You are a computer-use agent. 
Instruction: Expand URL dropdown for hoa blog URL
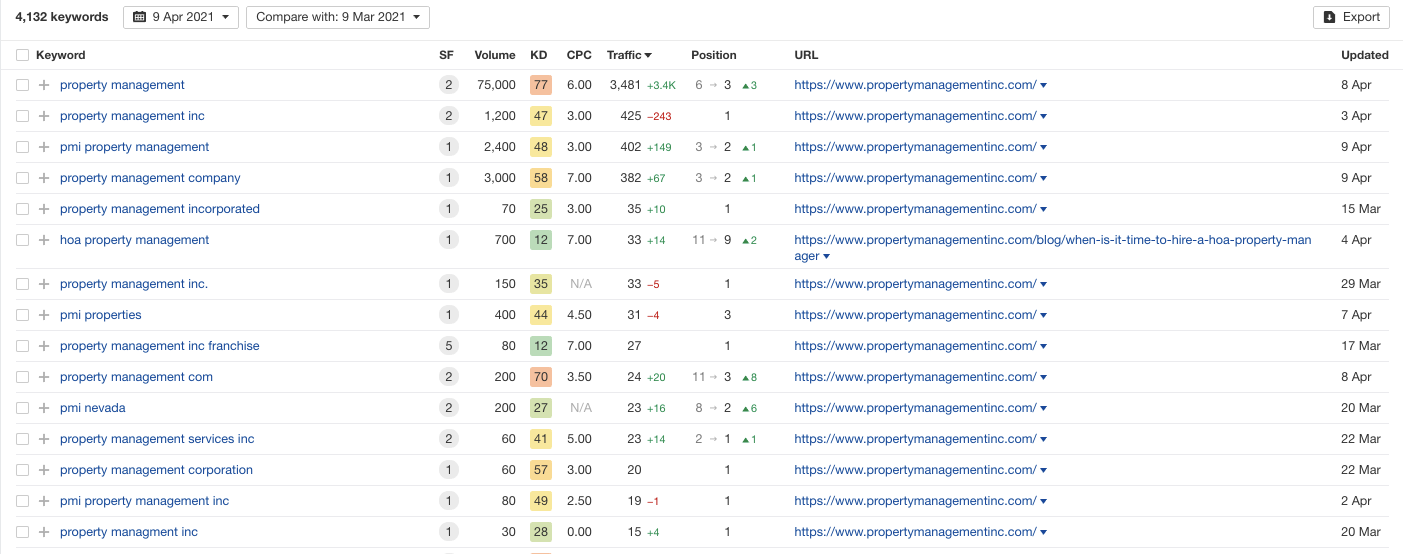pyautogui.click(x=827, y=257)
